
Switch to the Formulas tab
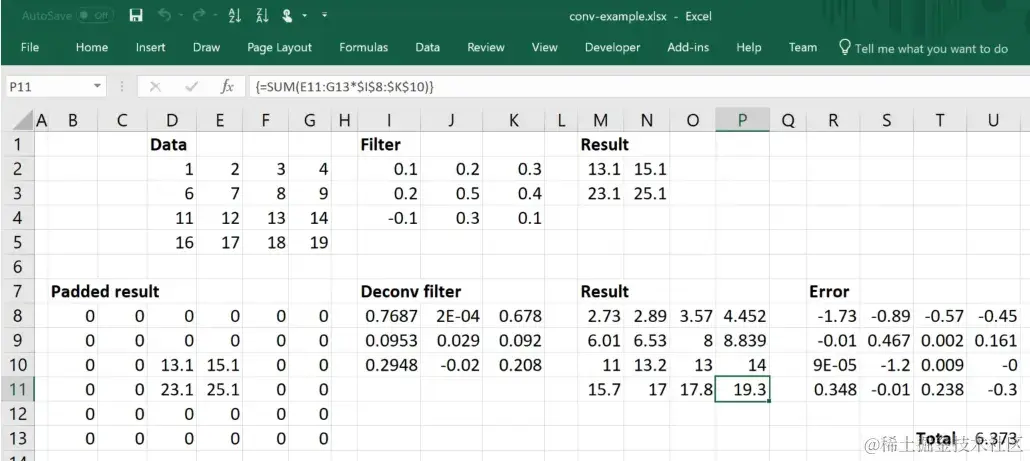(x=363, y=47)
